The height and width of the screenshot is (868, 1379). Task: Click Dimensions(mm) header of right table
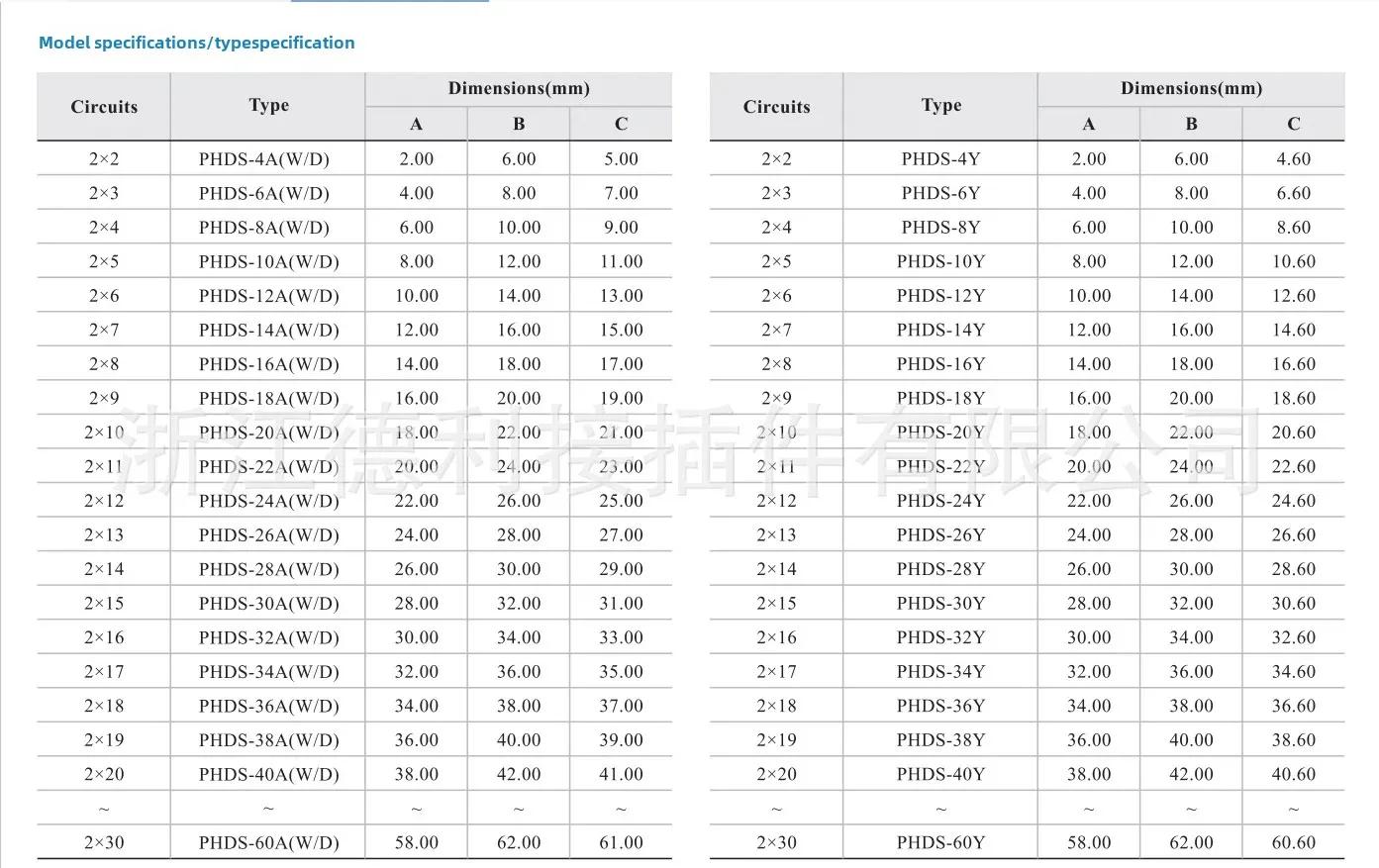click(x=1191, y=88)
